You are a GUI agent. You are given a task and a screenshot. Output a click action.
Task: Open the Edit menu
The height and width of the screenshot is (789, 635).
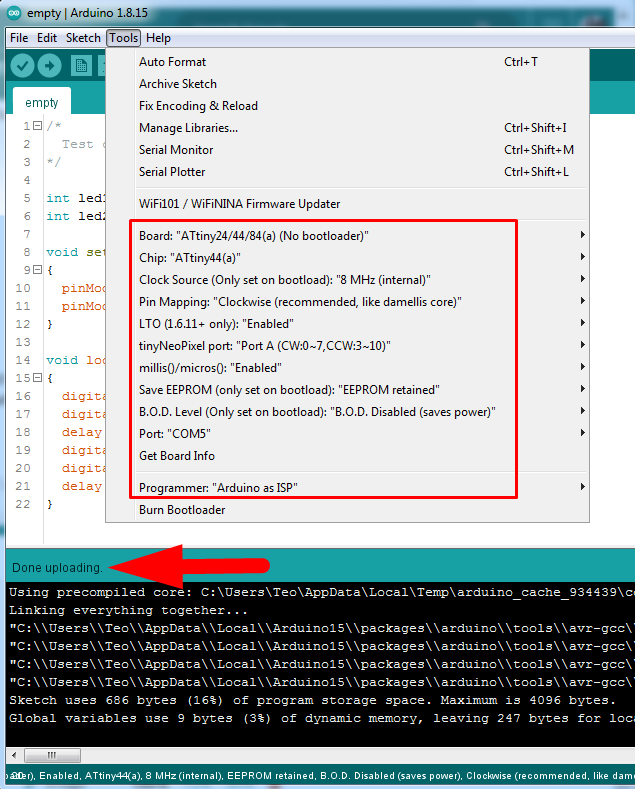pos(47,38)
